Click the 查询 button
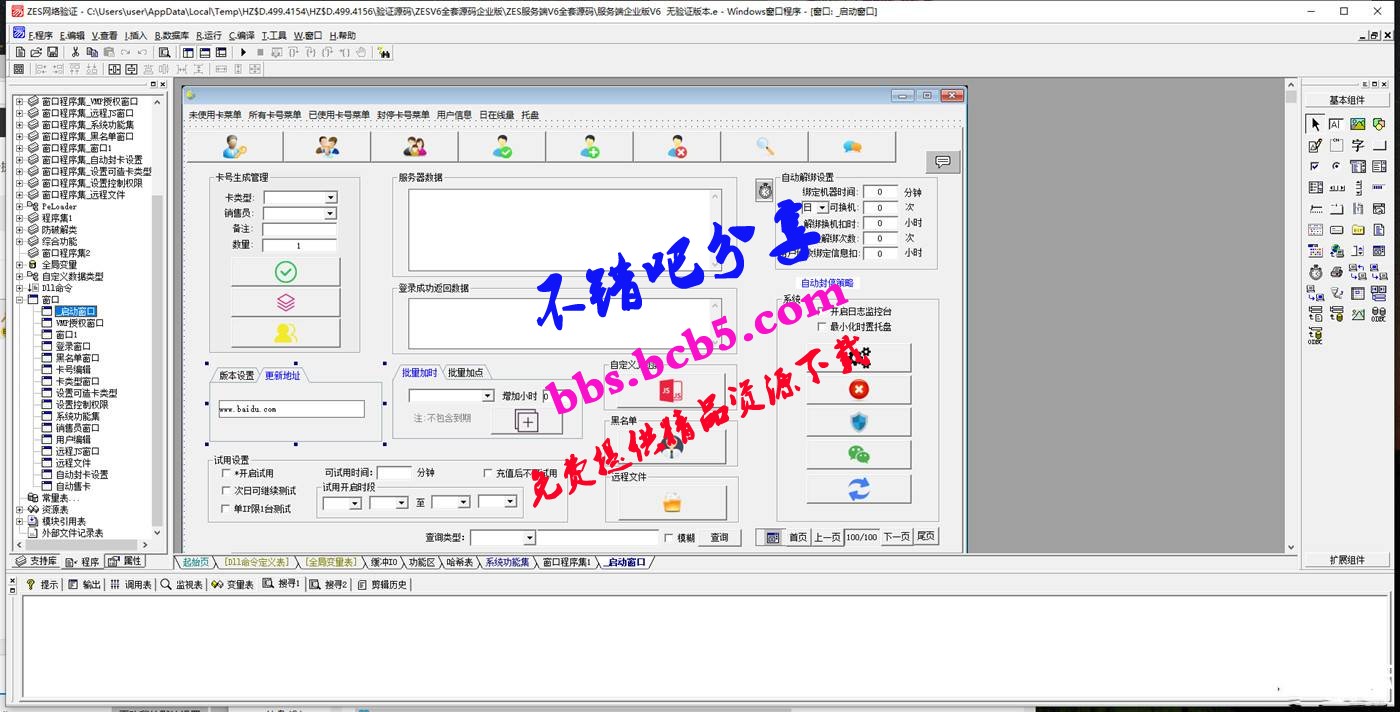Screen dimensions: 1400x712 [x=719, y=538]
